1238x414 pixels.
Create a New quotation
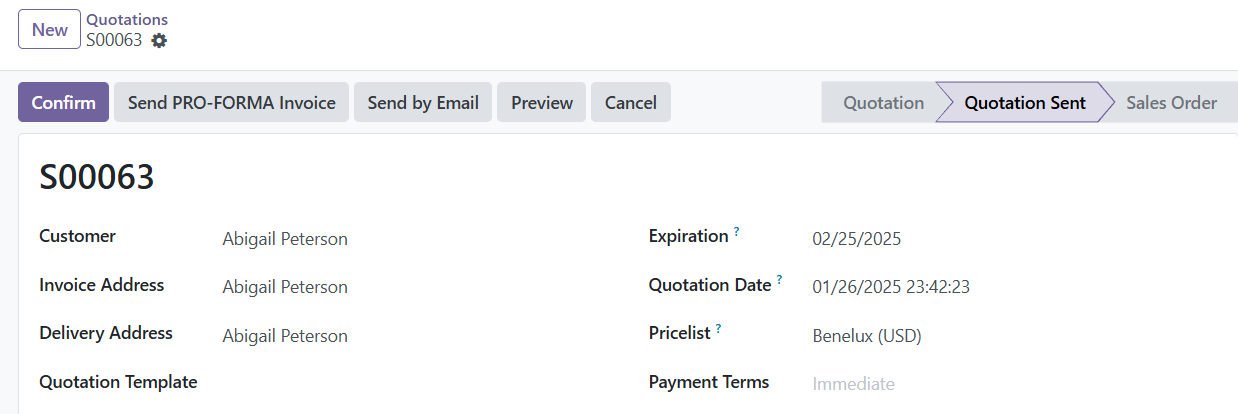50,29
